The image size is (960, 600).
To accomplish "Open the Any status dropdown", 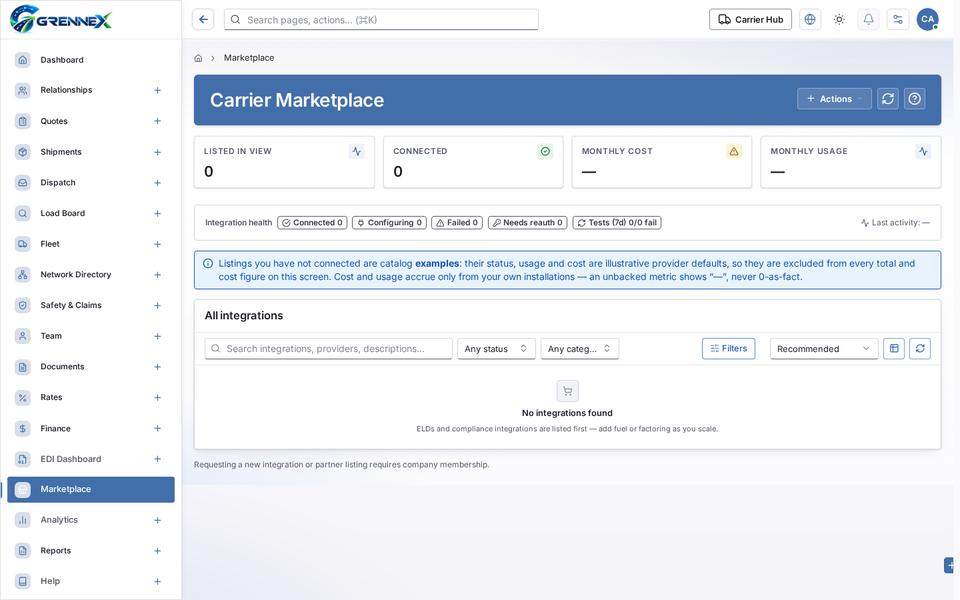I will (x=496, y=348).
